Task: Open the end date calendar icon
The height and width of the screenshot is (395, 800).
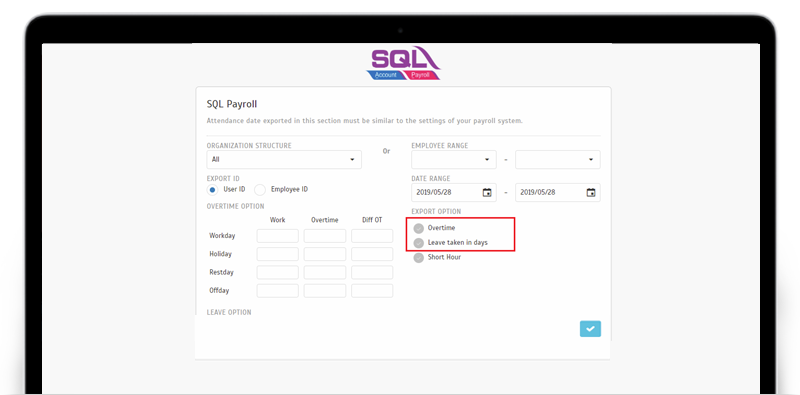Action: (591, 192)
